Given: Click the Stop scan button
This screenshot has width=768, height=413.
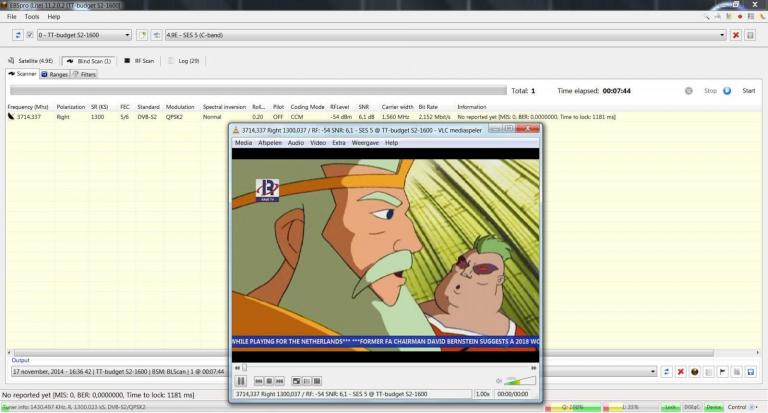Looking at the screenshot, I should coord(710,91).
